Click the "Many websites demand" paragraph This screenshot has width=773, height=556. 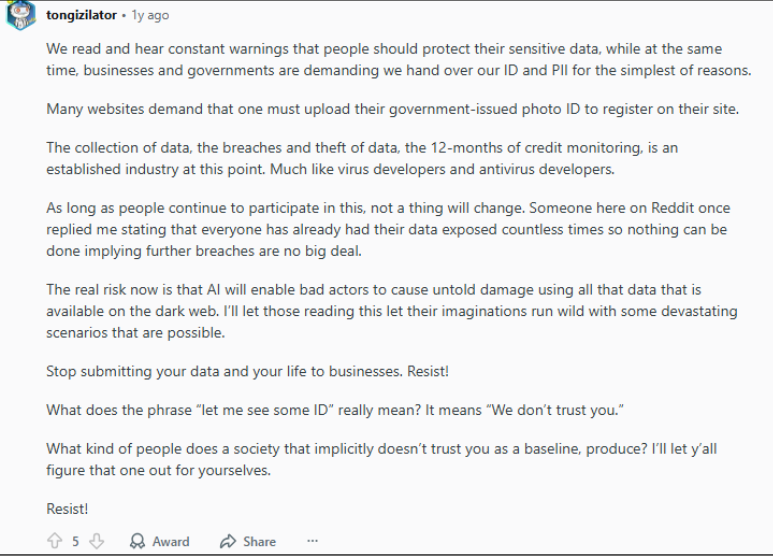click(x=392, y=108)
